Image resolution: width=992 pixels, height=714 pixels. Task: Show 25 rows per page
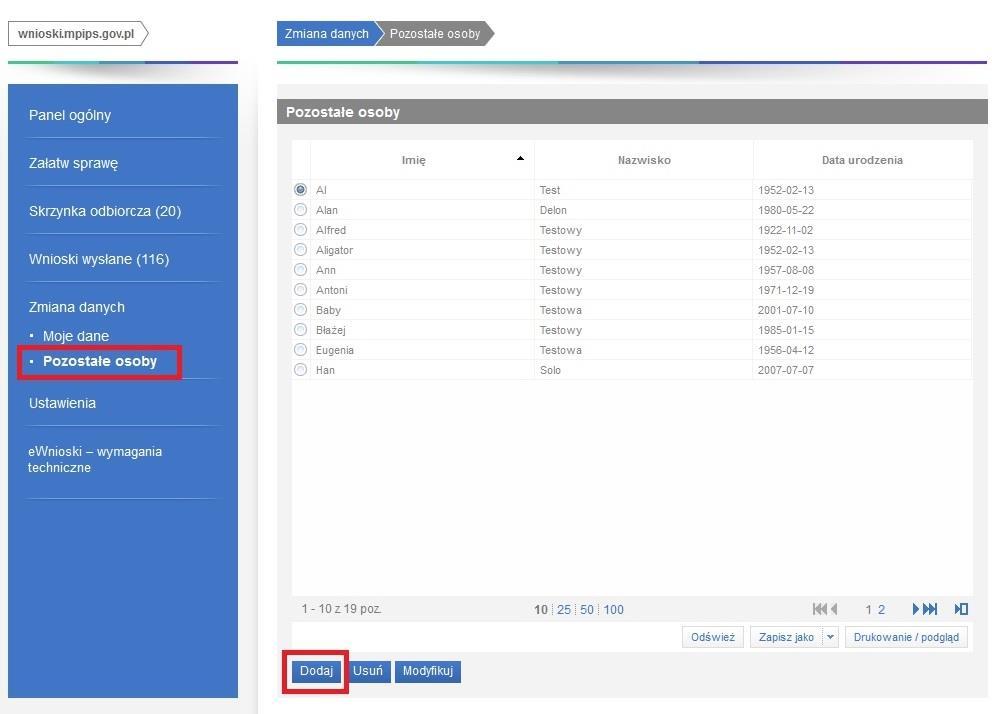pos(564,610)
